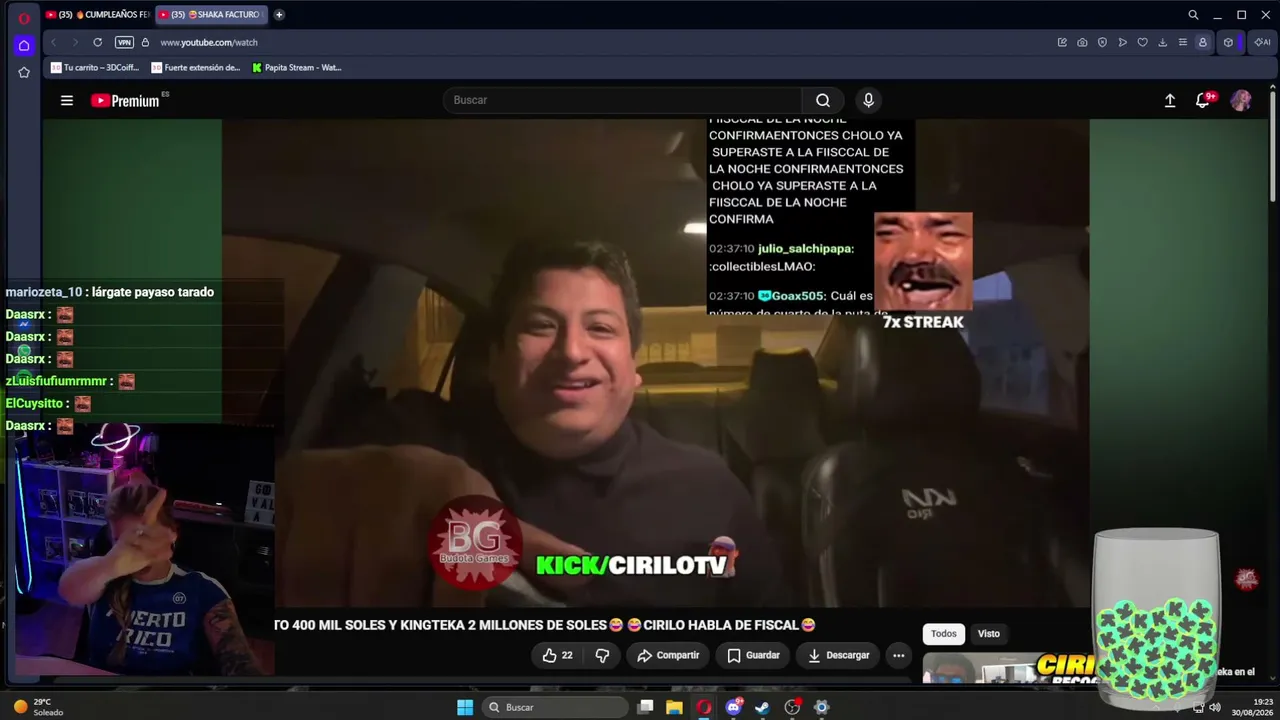This screenshot has width=1280, height=720.
Task: Select the Visto filter chip
Action: (x=989, y=633)
